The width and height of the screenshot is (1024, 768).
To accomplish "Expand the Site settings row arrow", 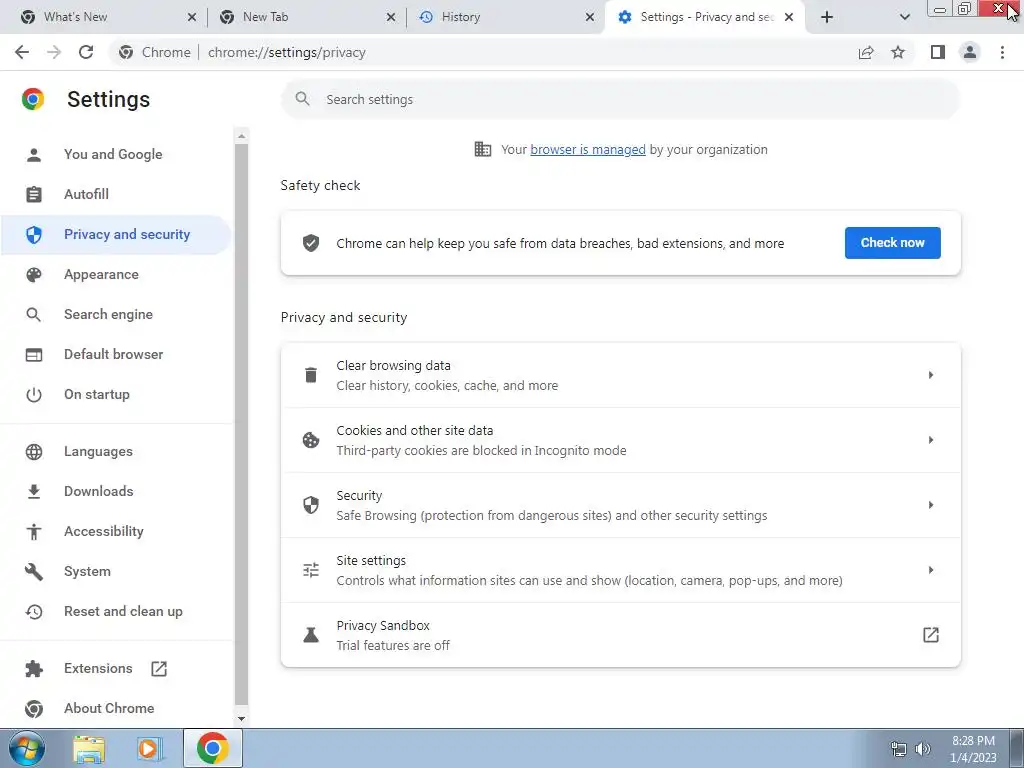I will [931, 570].
